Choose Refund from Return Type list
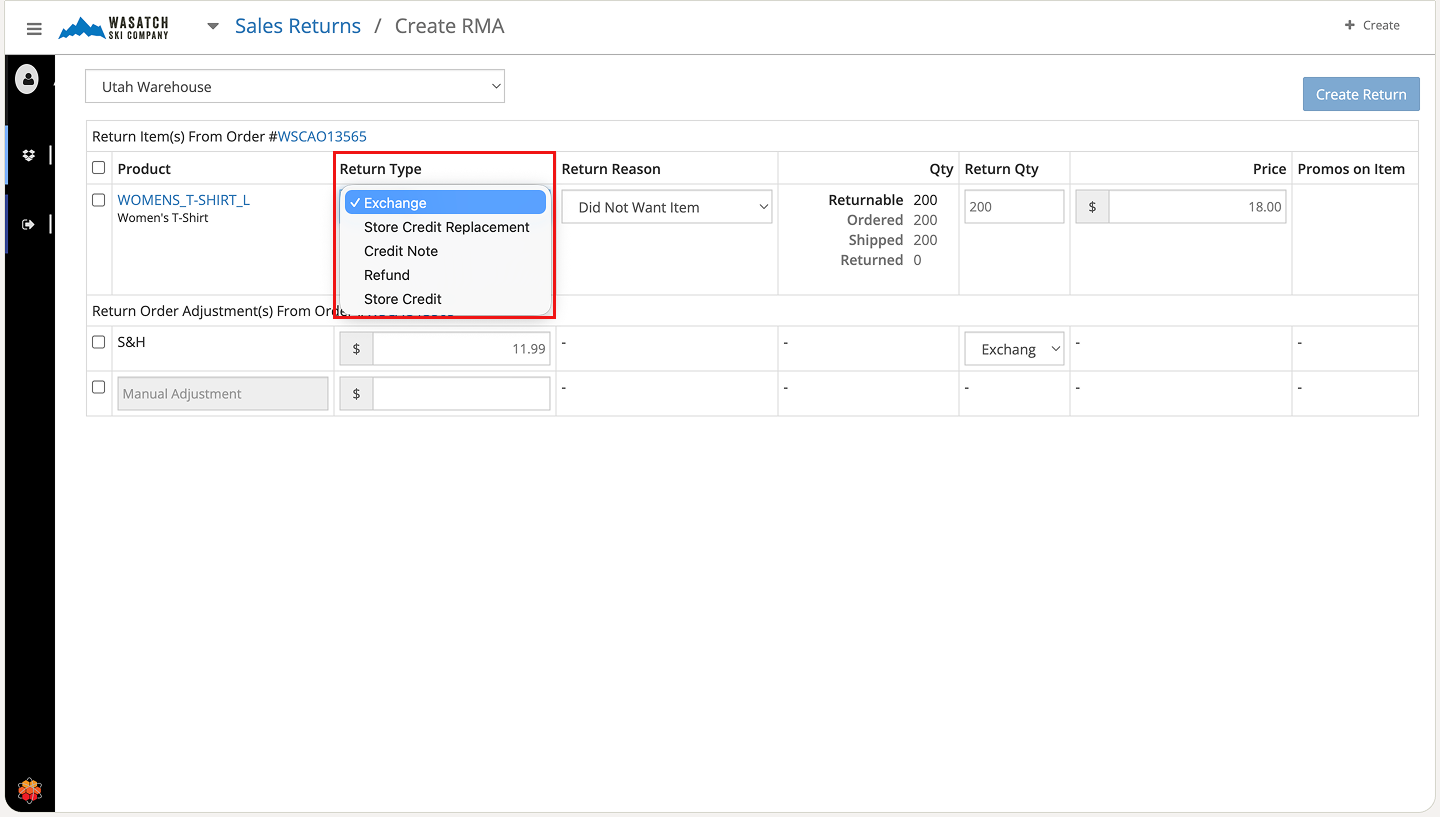This screenshot has height=817, width=1440. pyautogui.click(x=387, y=275)
